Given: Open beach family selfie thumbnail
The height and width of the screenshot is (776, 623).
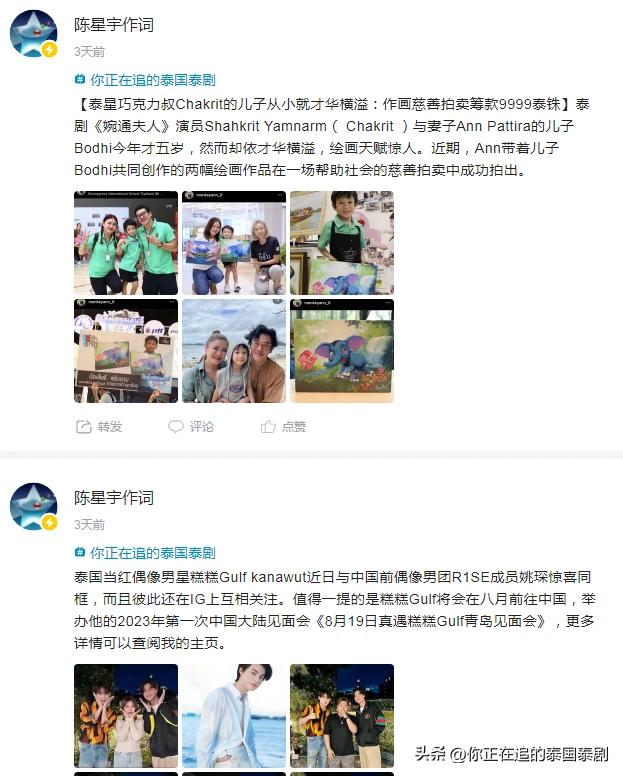Looking at the screenshot, I should [234, 351].
